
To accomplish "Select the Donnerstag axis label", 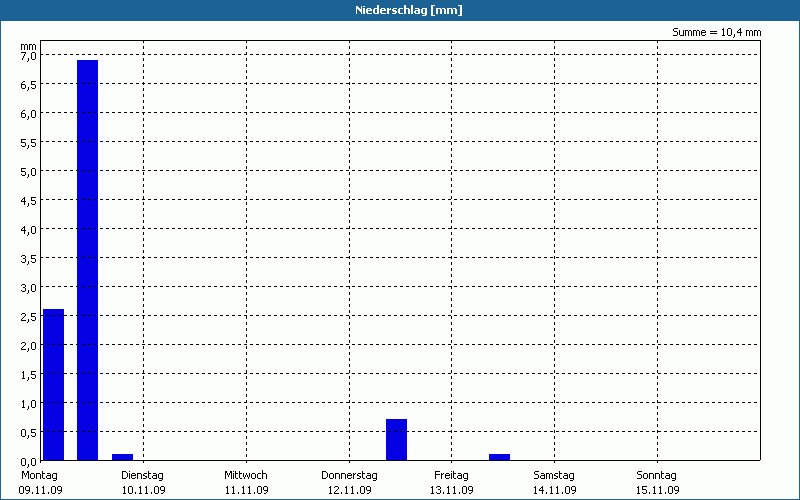I will point(349,476).
